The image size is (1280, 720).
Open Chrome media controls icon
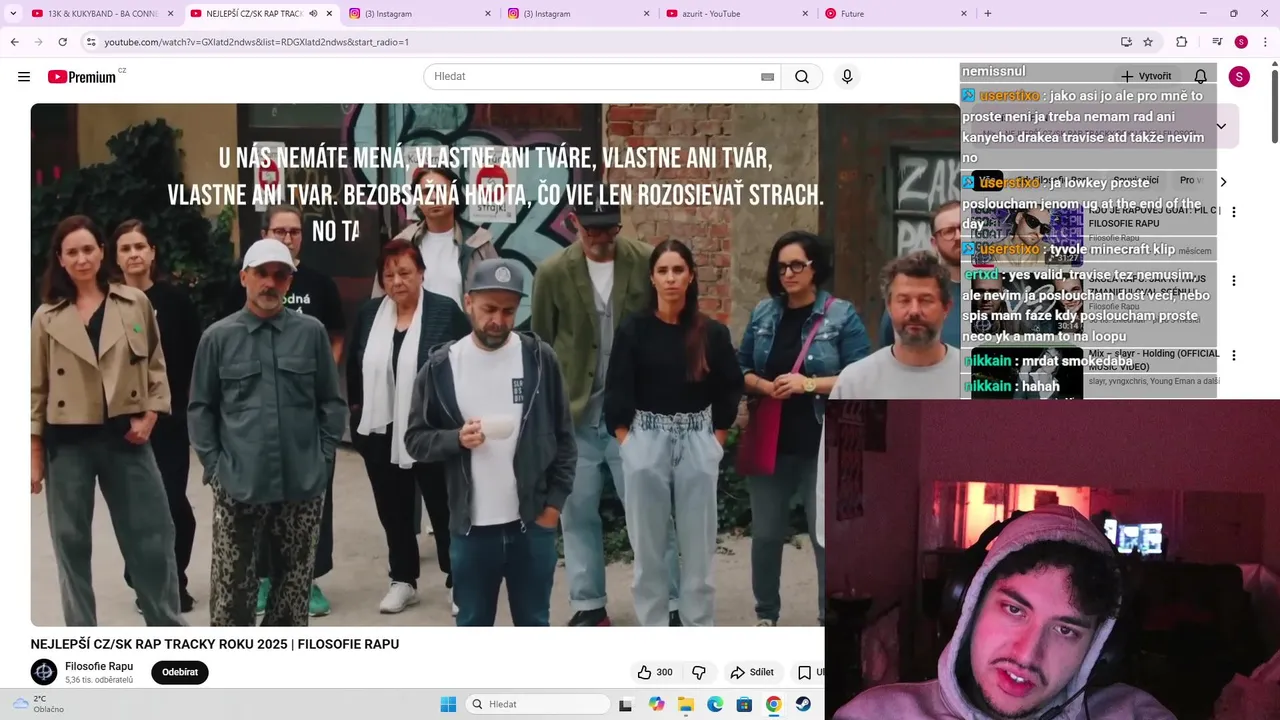pyautogui.click(x=1217, y=42)
